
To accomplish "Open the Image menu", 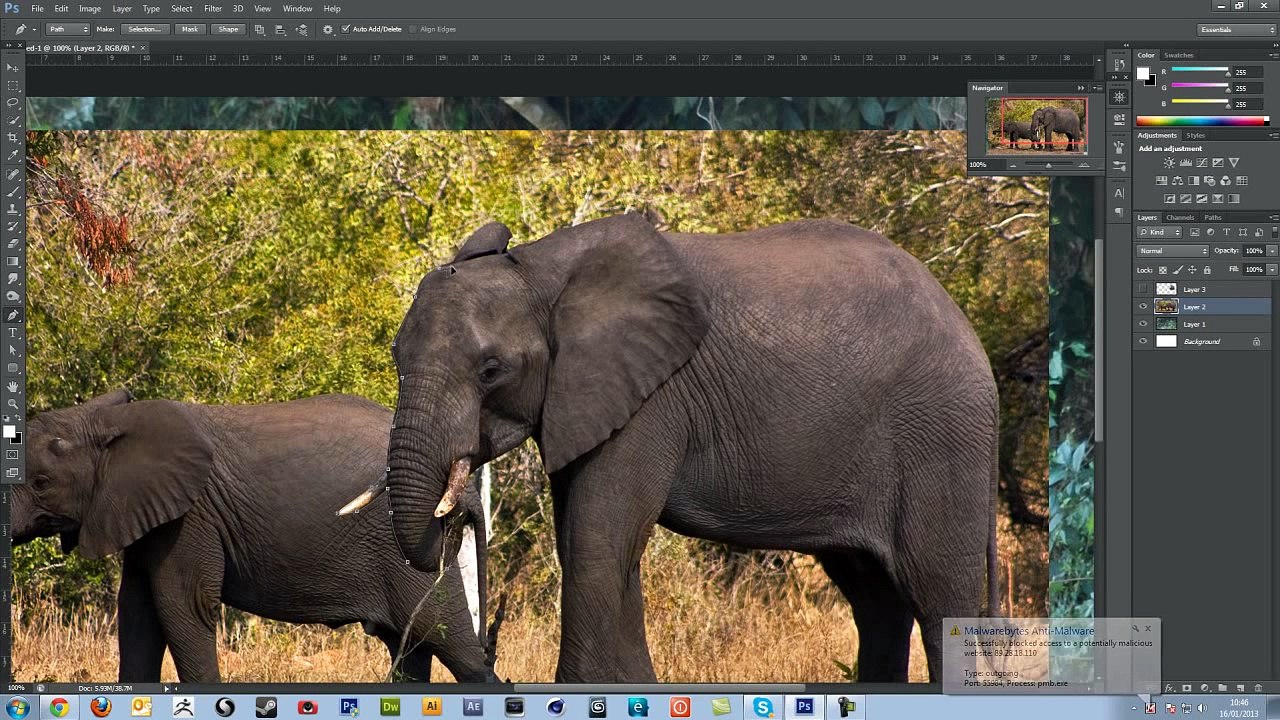I will (90, 8).
